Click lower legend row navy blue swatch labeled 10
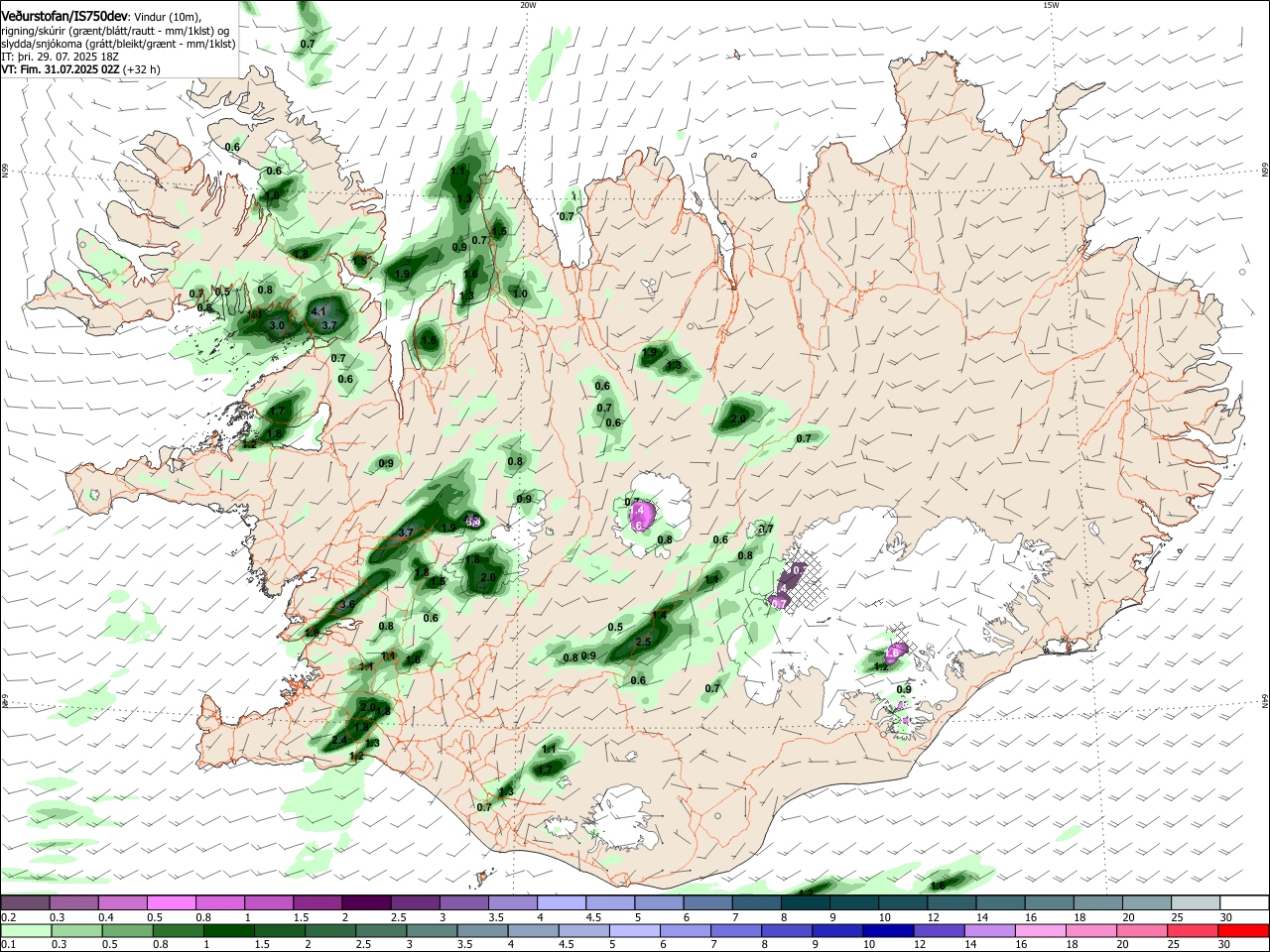 click(888, 931)
